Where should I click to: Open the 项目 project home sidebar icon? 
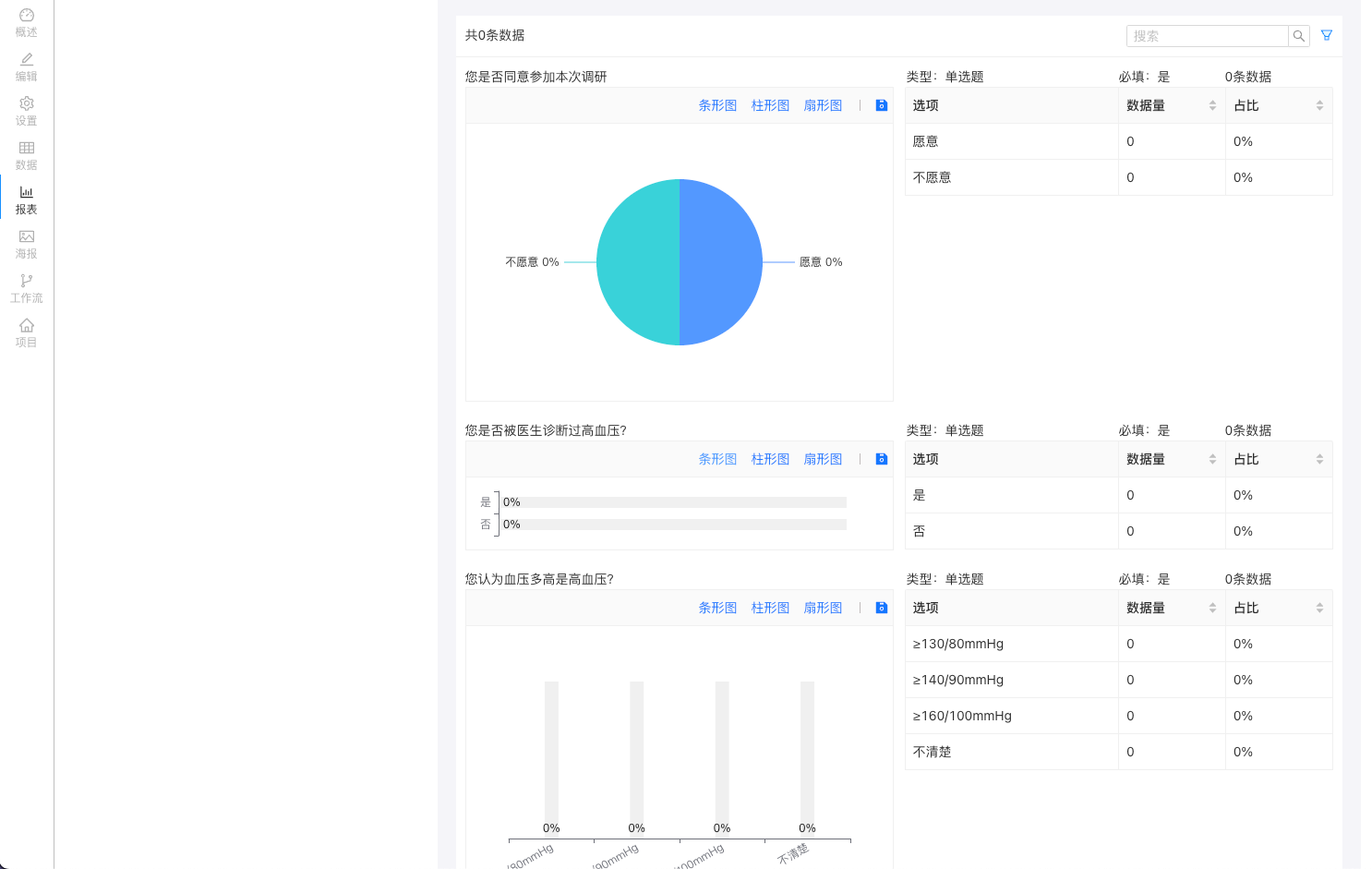pos(27,332)
